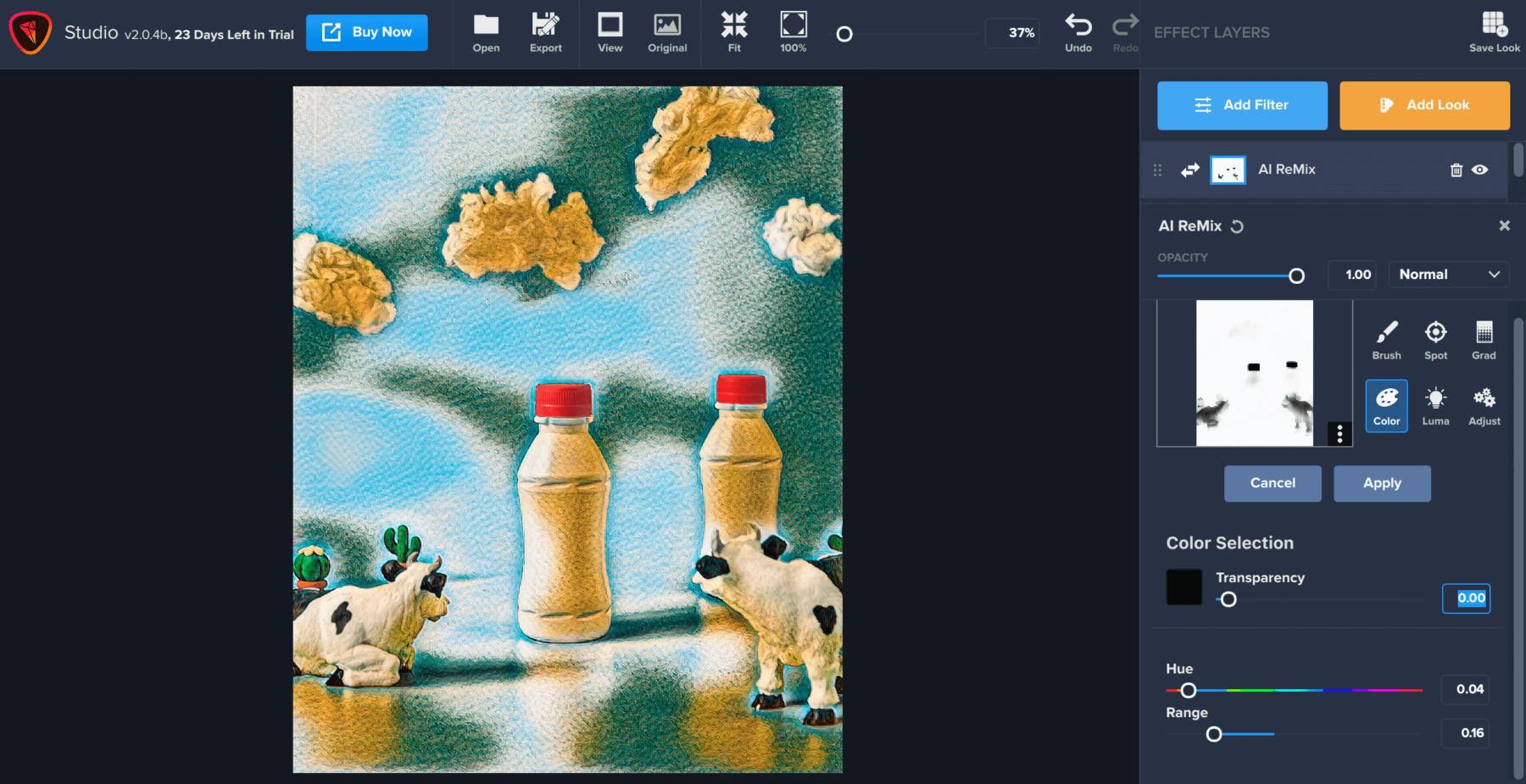The width and height of the screenshot is (1526, 784).
Task: Click the Hue slider handle
Action: (1189, 691)
